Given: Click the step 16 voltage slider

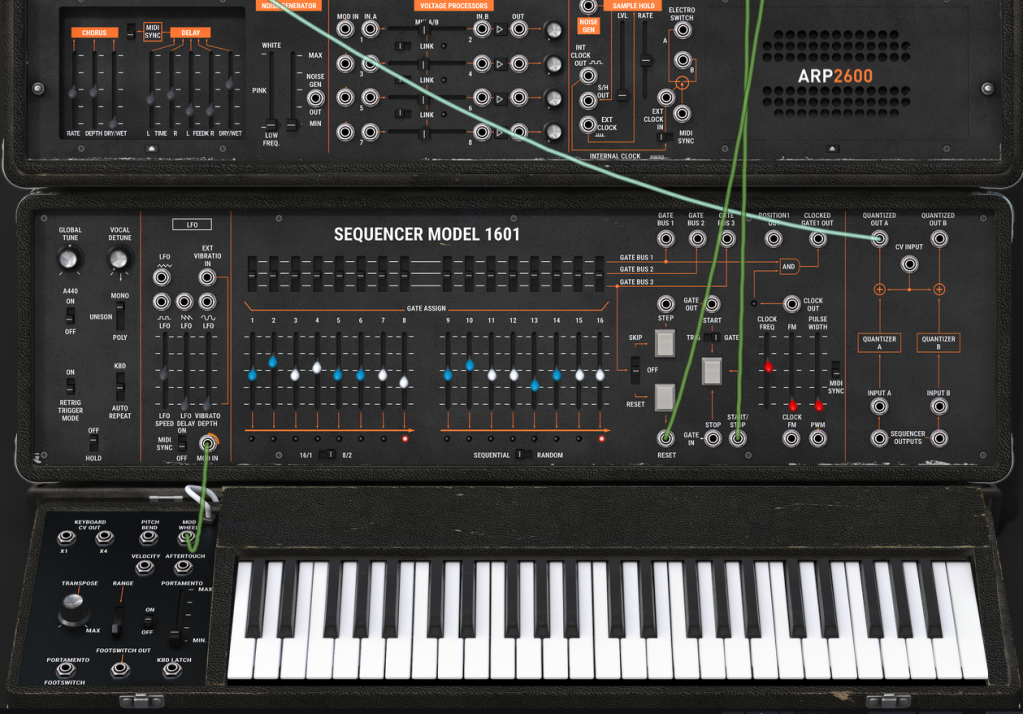Looking at the screenshot, I should click(600, 375).
